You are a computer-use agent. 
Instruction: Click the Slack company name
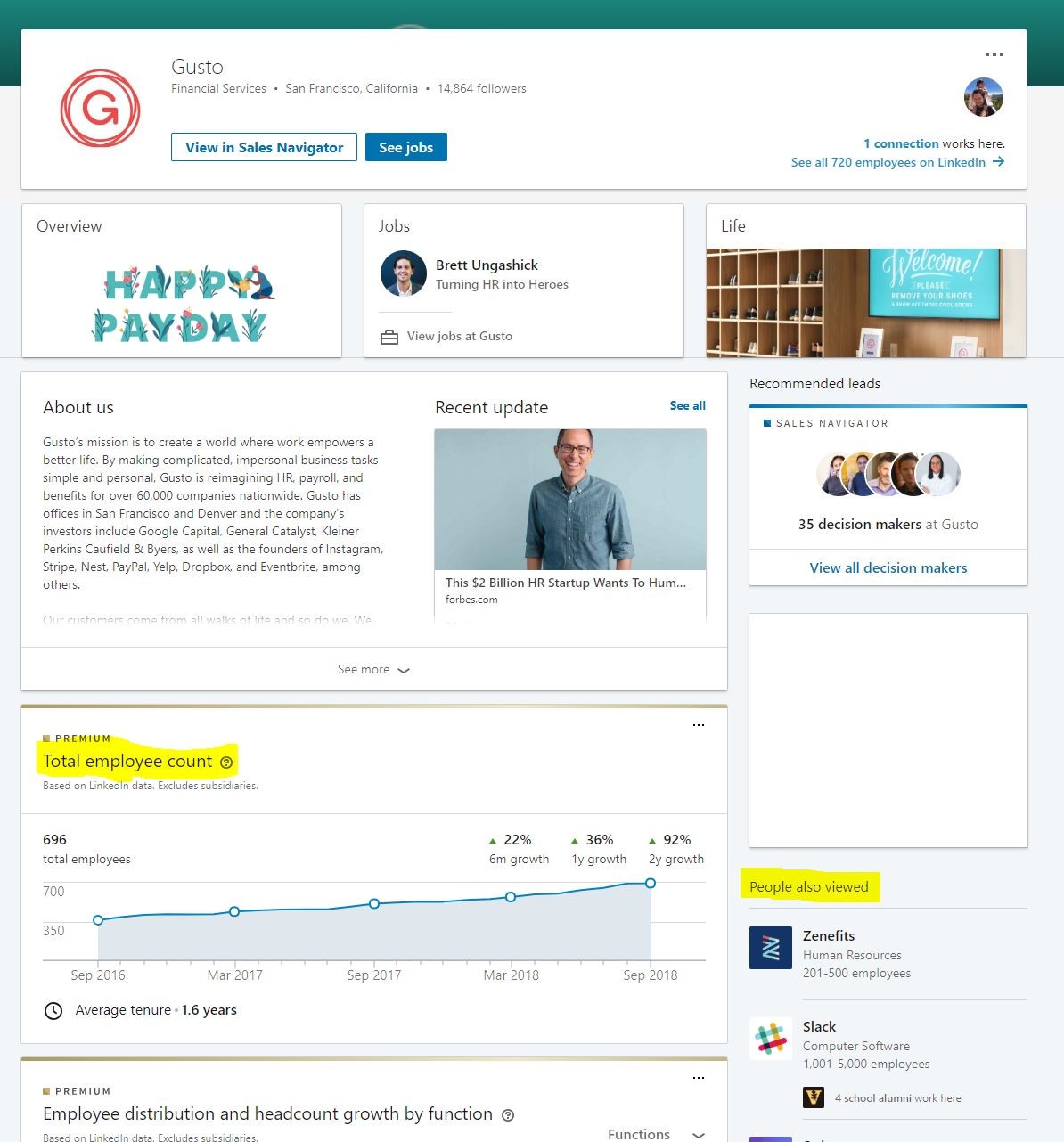820,1026
